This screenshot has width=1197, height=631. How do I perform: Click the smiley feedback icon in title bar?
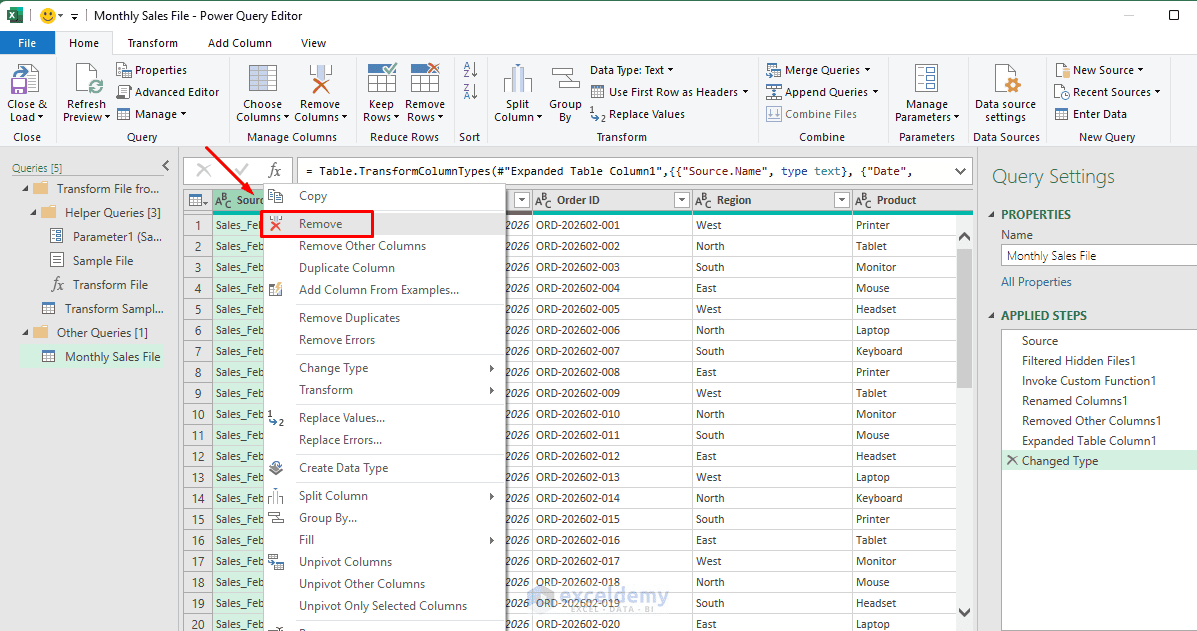click(x=47, y=15)
